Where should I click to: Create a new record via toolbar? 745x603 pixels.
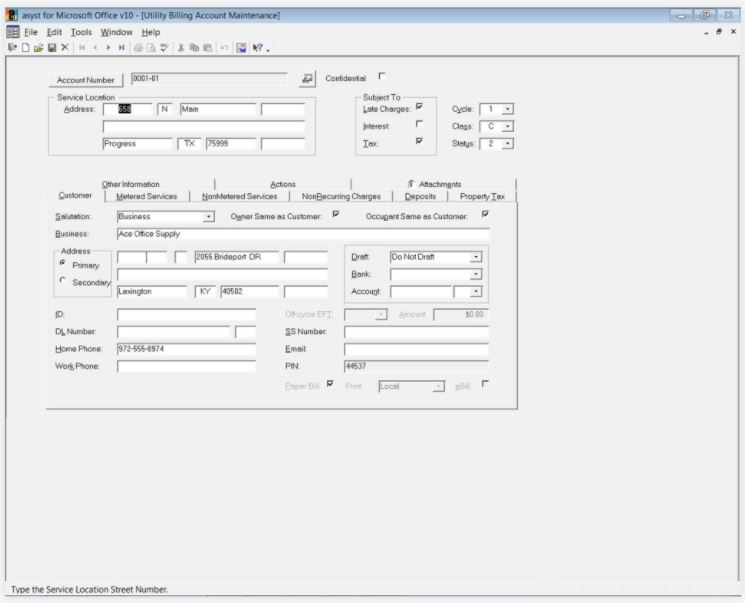pyautogui.click(x=26, y=48)
